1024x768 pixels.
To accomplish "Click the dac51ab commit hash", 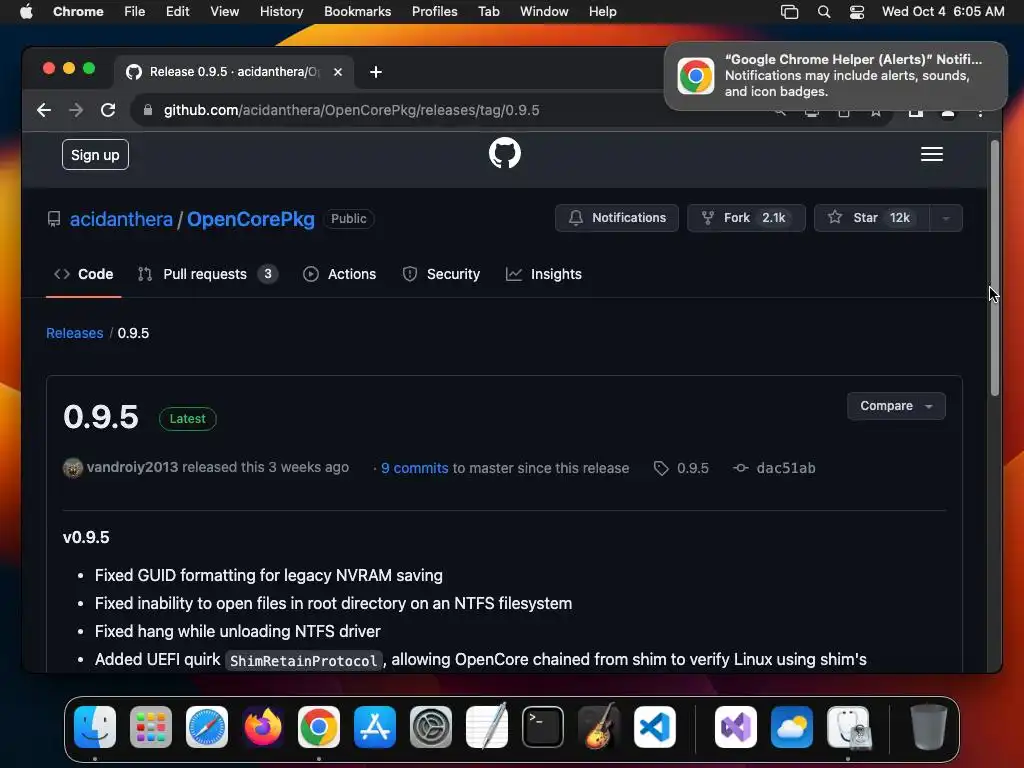I will (x=786, y=468).
